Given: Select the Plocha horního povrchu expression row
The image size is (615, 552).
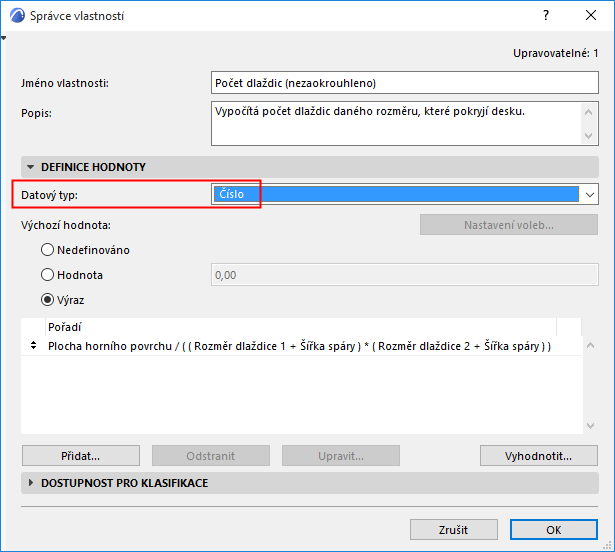Looking at the screenshot, I should [x=301, y=346].
